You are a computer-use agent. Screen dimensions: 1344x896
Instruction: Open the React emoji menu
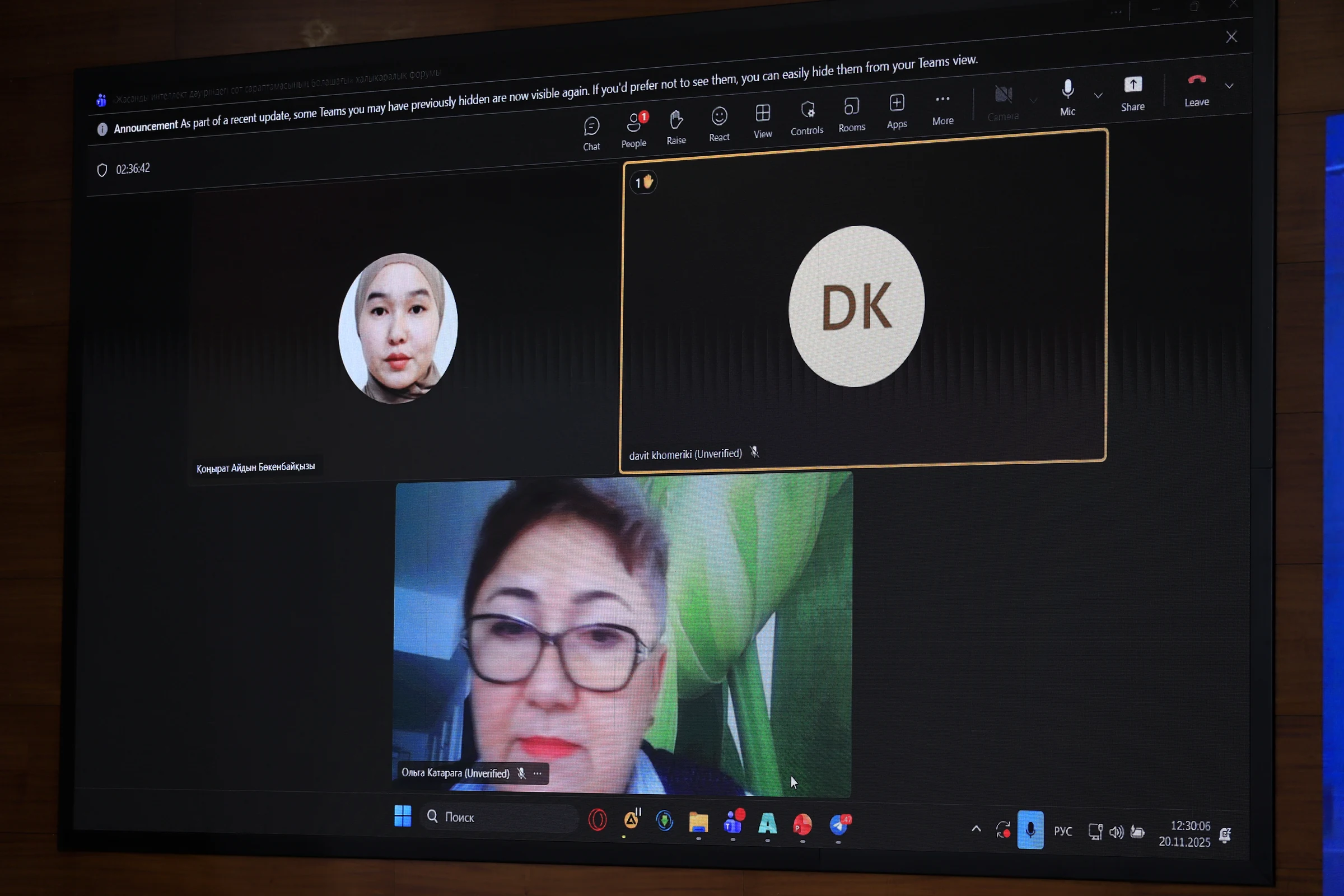(719, 124)
